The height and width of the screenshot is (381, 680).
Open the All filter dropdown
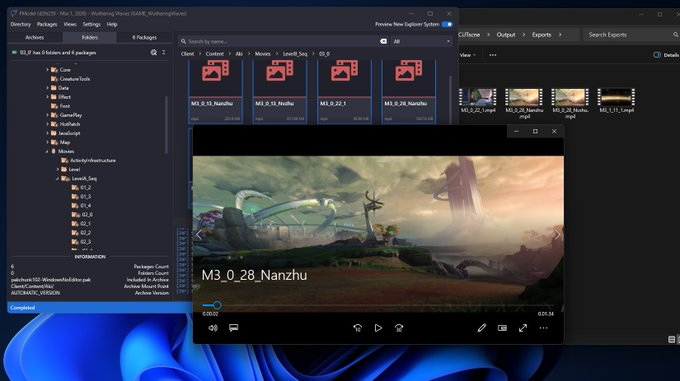421,41
